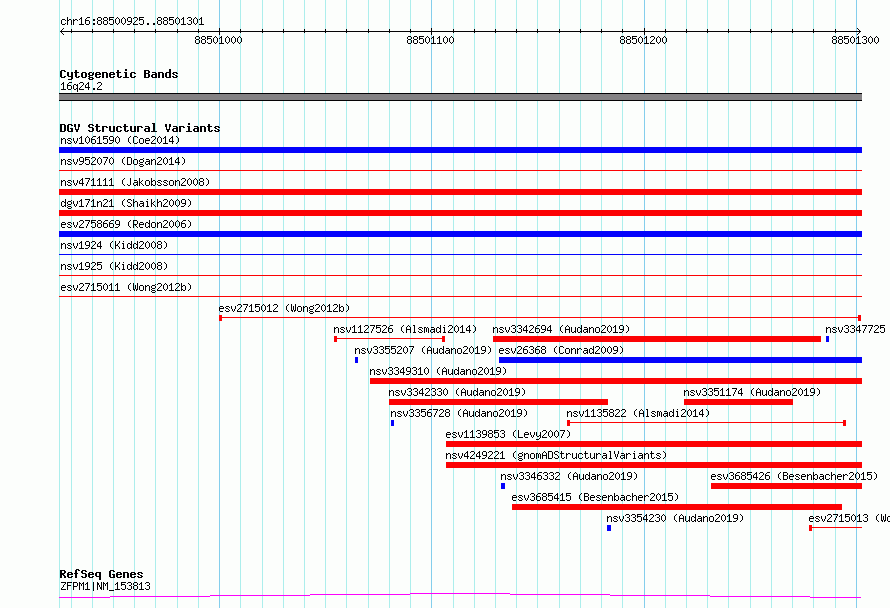Click ruler position 88501100
Screen dimensions: 890x608
[430, 40]
